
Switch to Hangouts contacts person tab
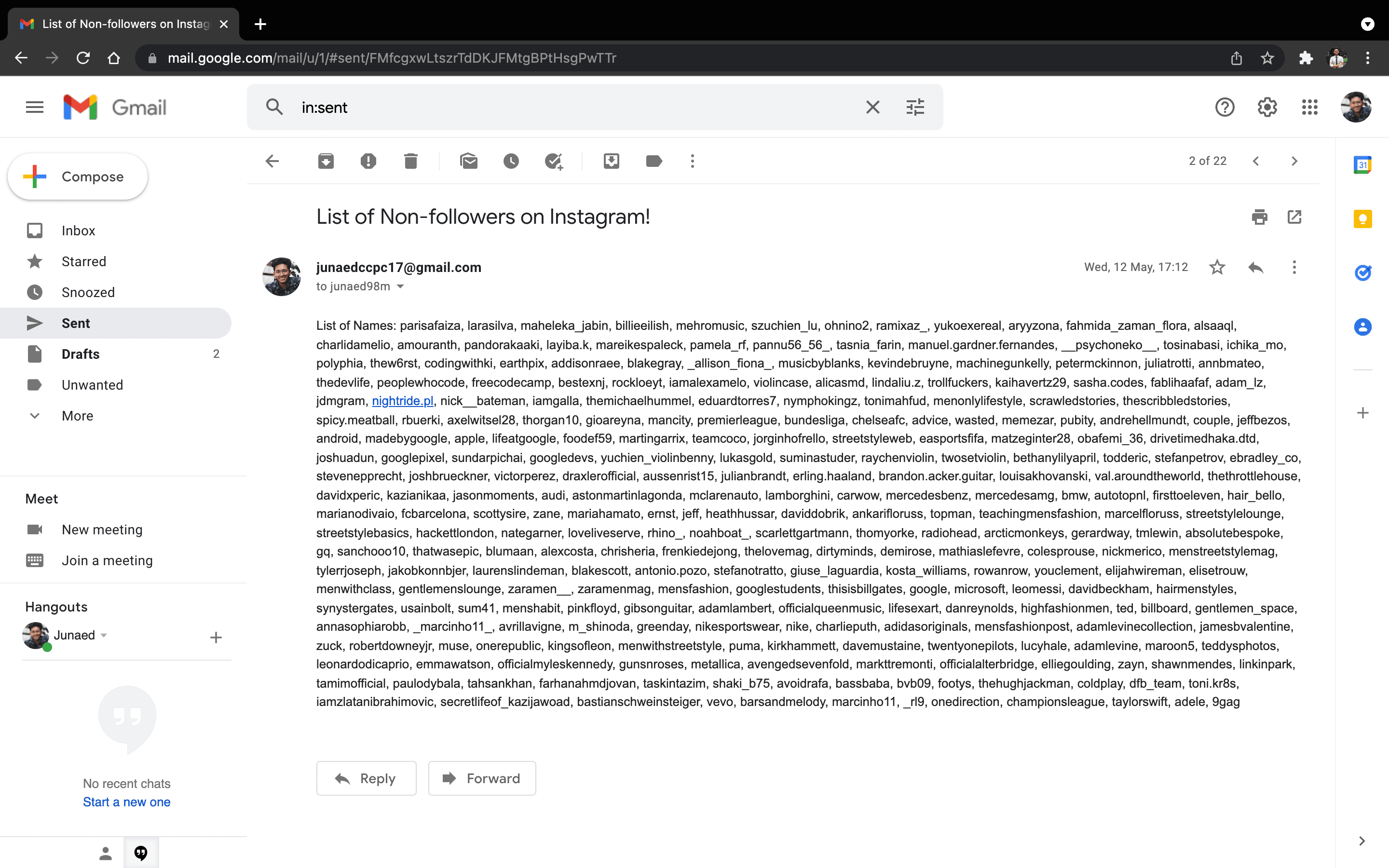tap(105, 853)
